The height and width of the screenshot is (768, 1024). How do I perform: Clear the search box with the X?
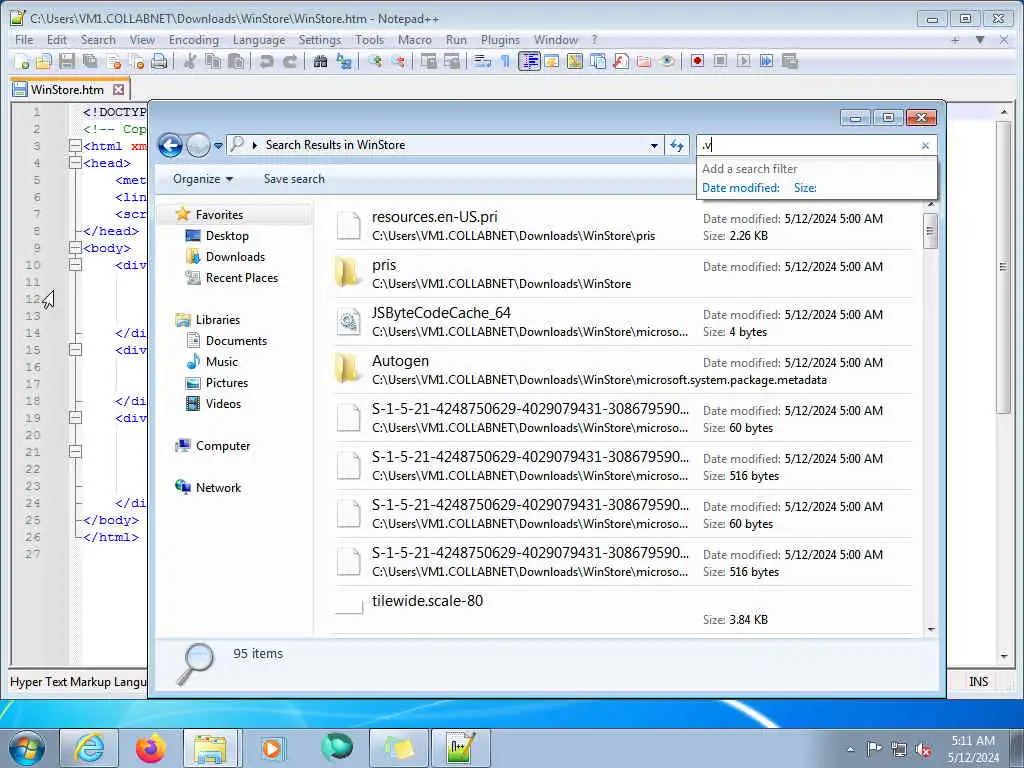(925, 146)
